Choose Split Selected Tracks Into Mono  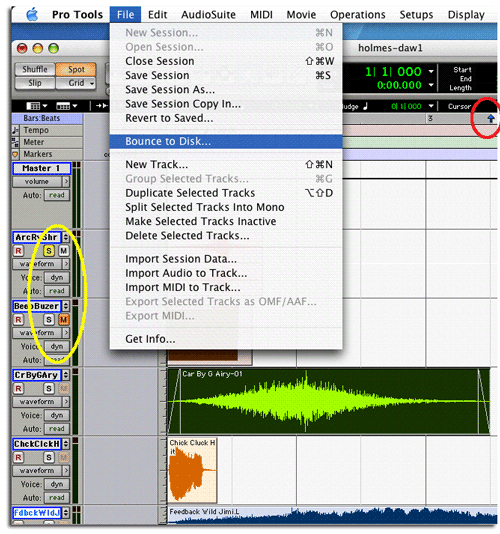tap(226, 207)
